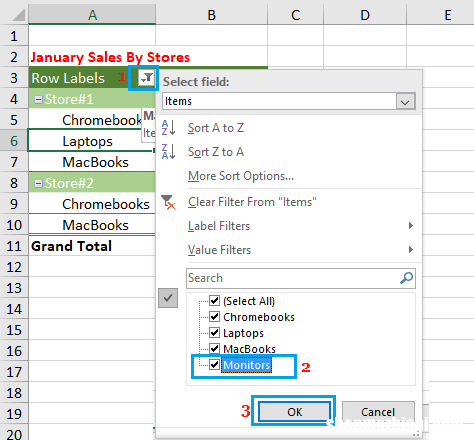Open the Select field Items dropdown
This screenshot has height=440, width=474.
point(405,101)
